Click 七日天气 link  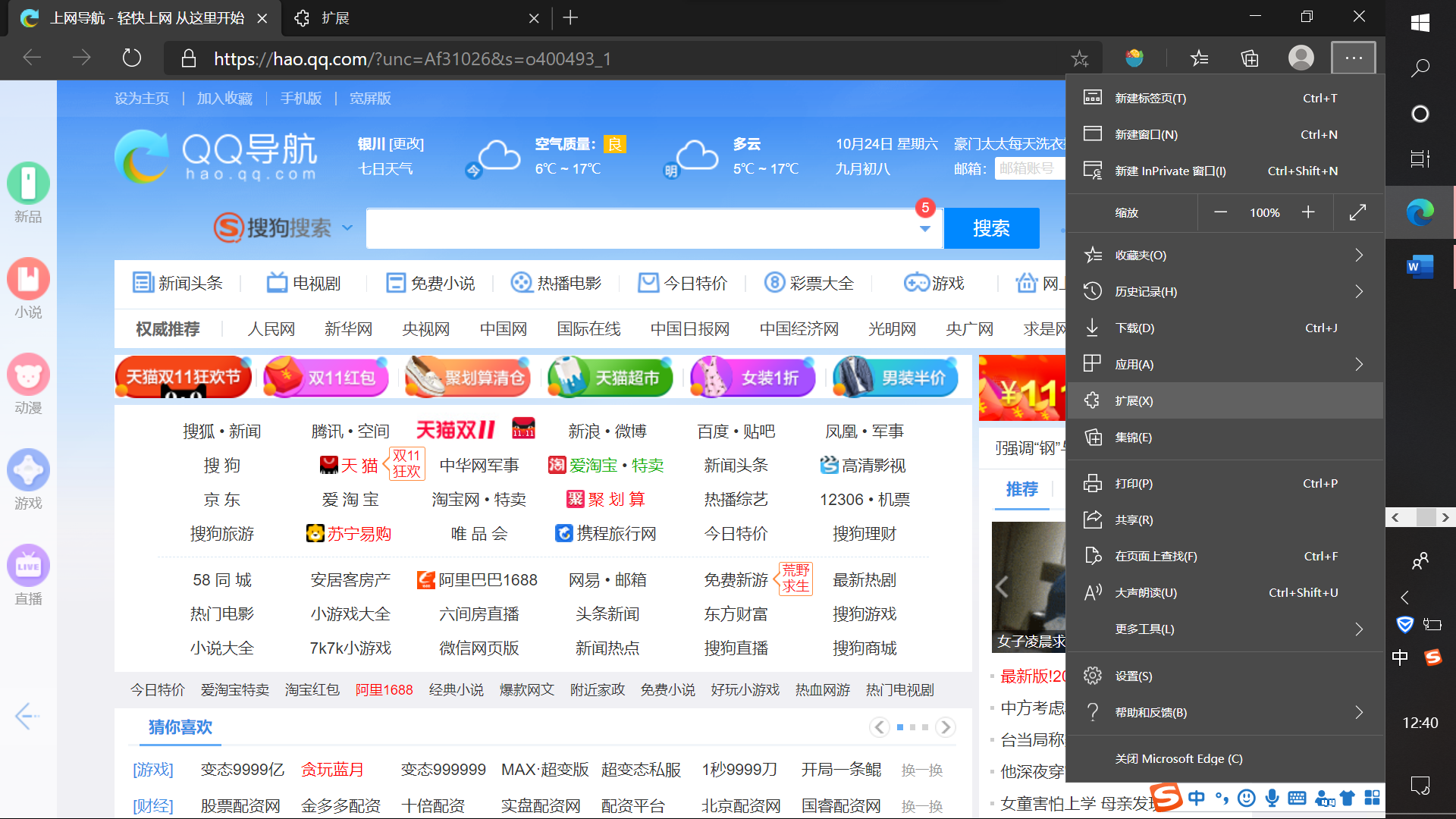(385, 168)
